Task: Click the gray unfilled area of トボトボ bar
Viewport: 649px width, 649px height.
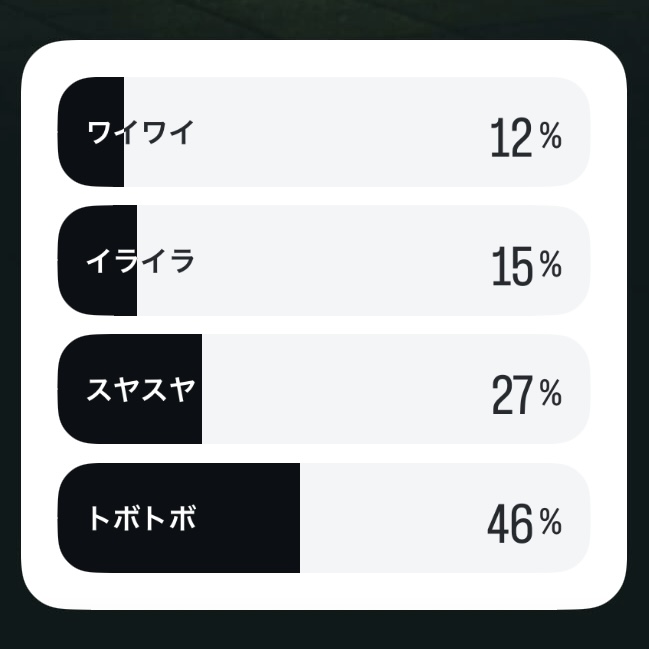Action: click(445, 518)
